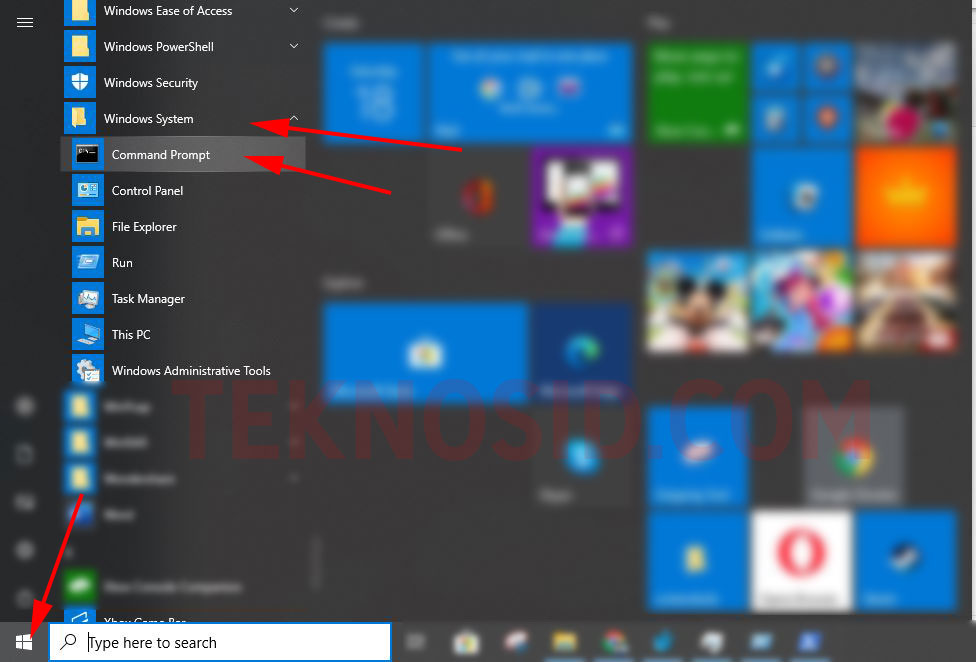
Task: Open Control Panel
Action: 184,190
